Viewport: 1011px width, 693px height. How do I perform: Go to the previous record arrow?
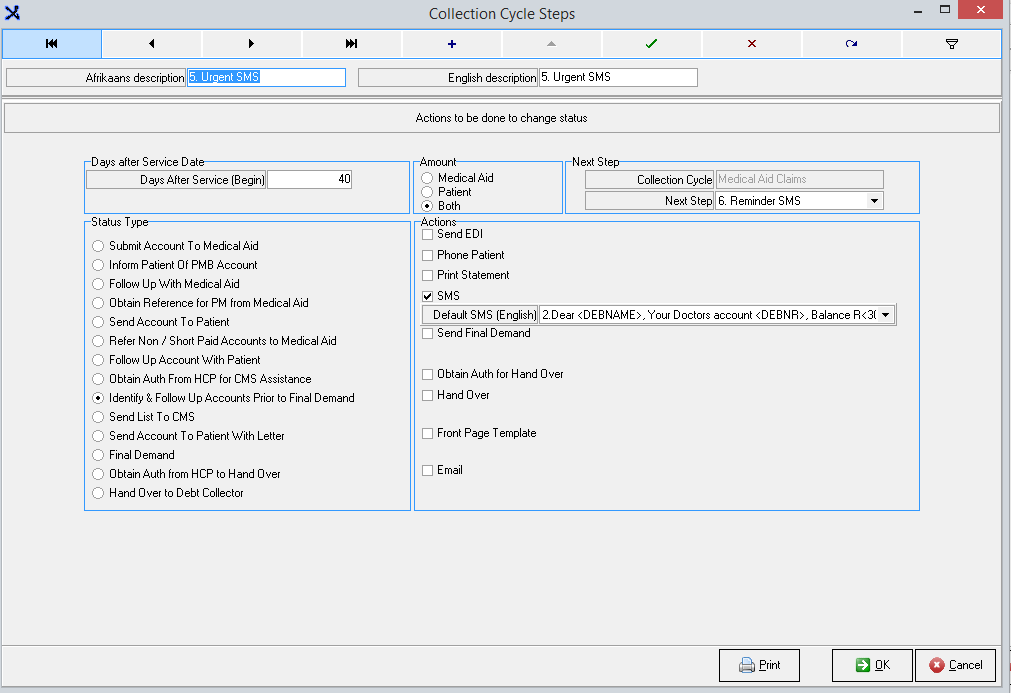151,44
